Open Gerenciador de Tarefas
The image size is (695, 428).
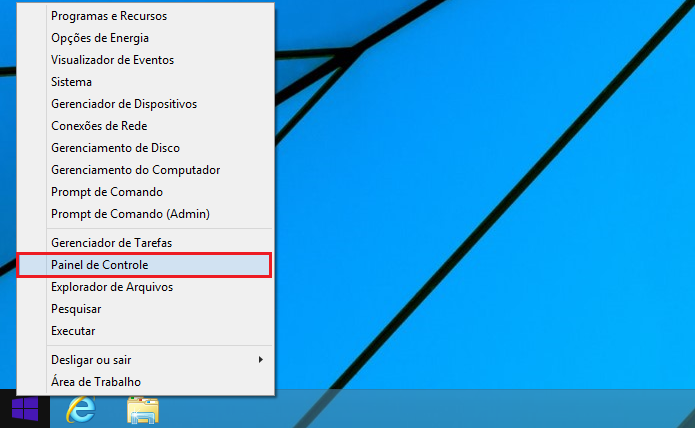tap(145, 243)
